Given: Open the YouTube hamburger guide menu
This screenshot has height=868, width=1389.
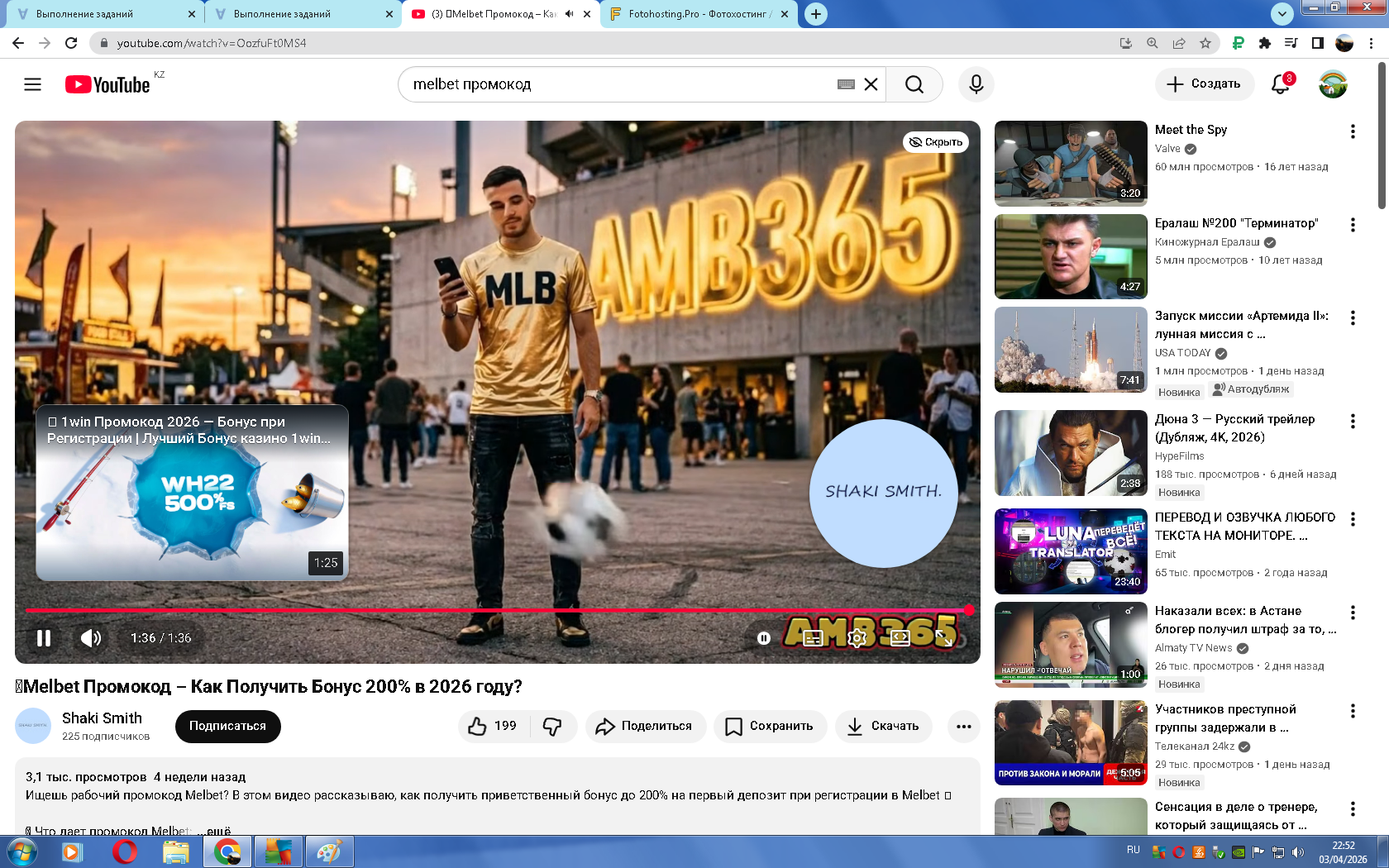Looking at the screenshot, I should (32, 84).
